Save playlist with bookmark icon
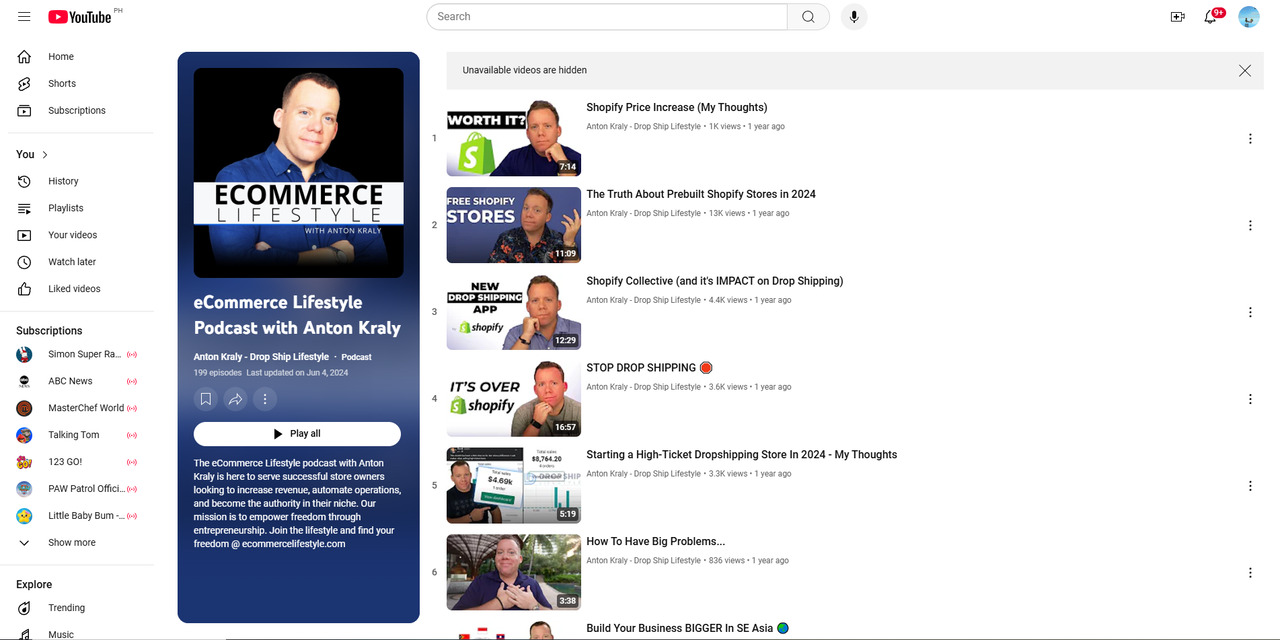The width and height of the screenshot is (1280, 640). [206, 399]
